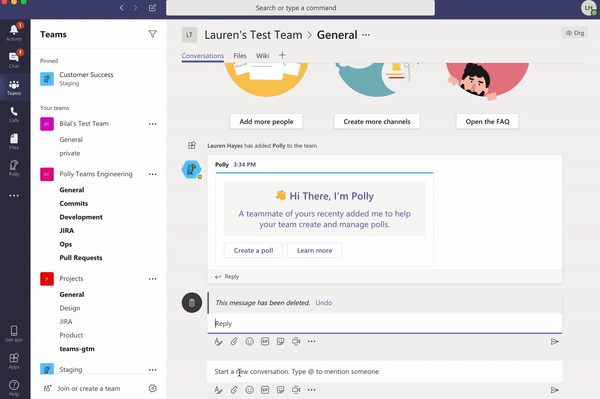Open more options for Polly Teams Engineering
This screenshot has height=399, width=600.
[153, 174]
